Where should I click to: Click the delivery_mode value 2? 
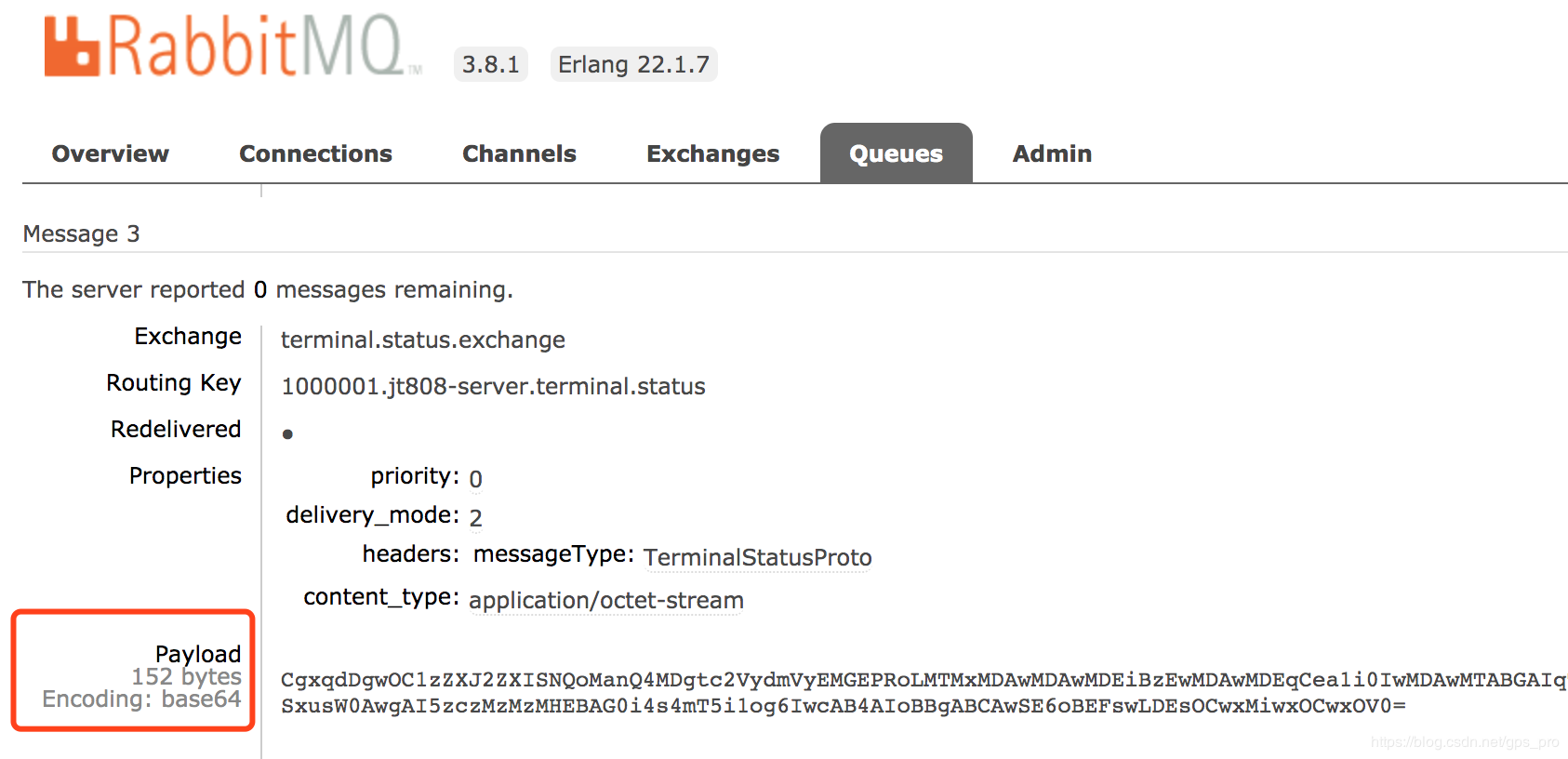pyautogui.click(x=475, y=518)
